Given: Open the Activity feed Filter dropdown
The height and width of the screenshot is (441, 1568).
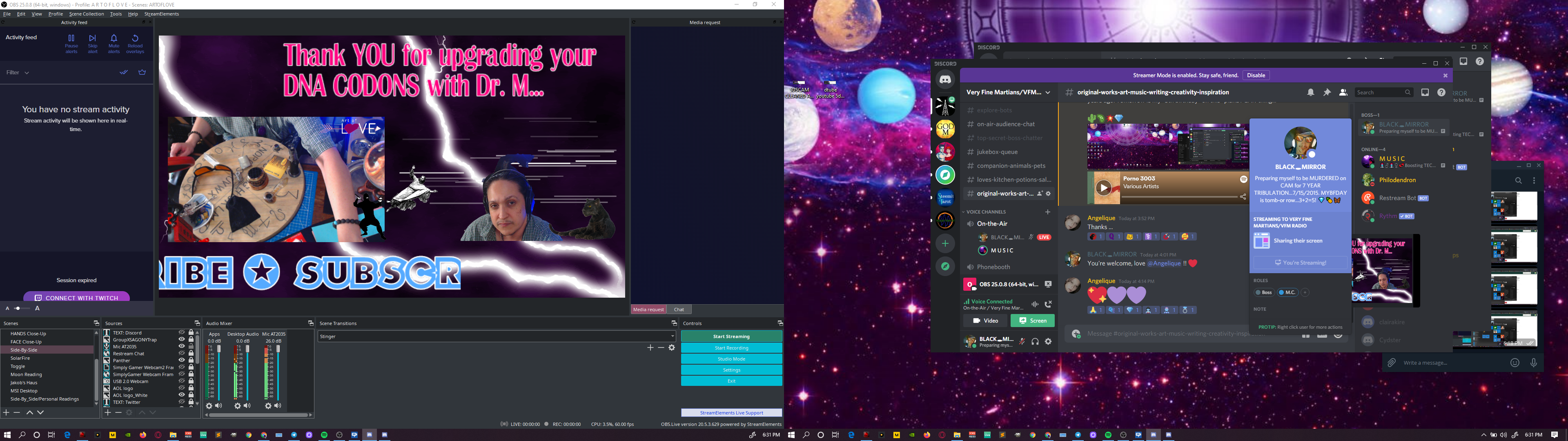Looking at the screenshot, I should point(18,73).
